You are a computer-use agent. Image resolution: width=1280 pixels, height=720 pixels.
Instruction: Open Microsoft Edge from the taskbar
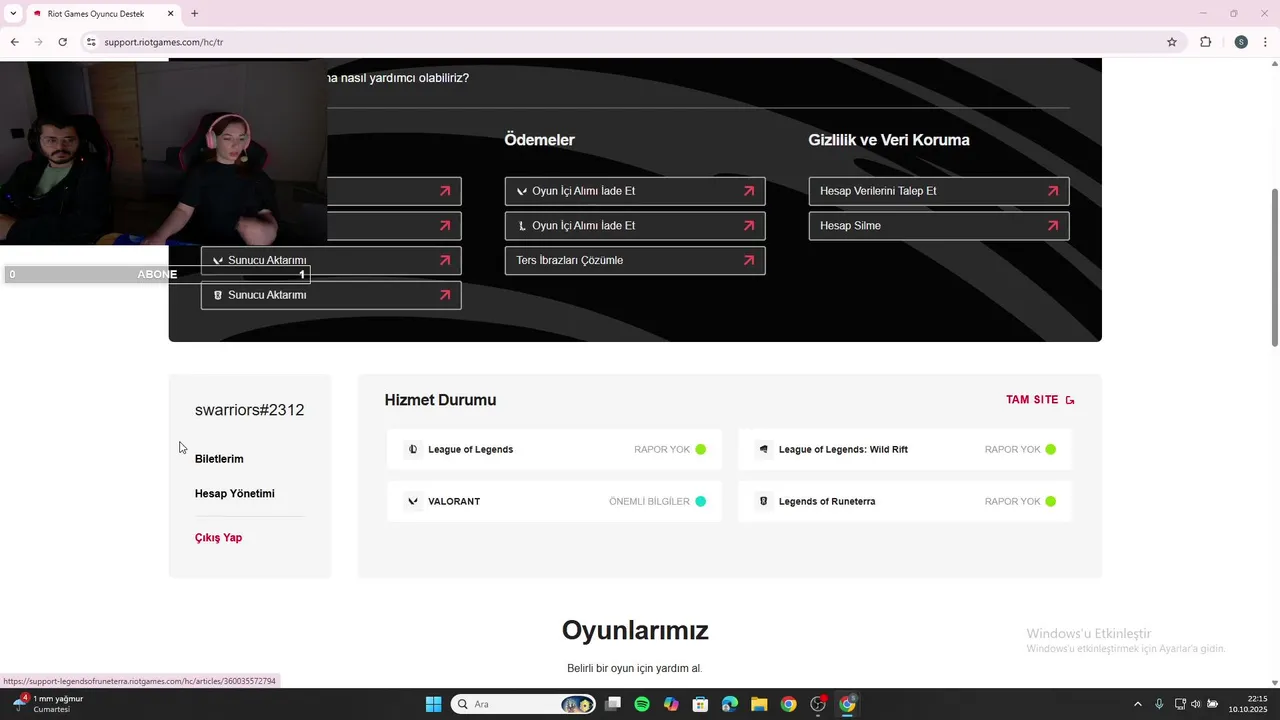tap(730, 704)
